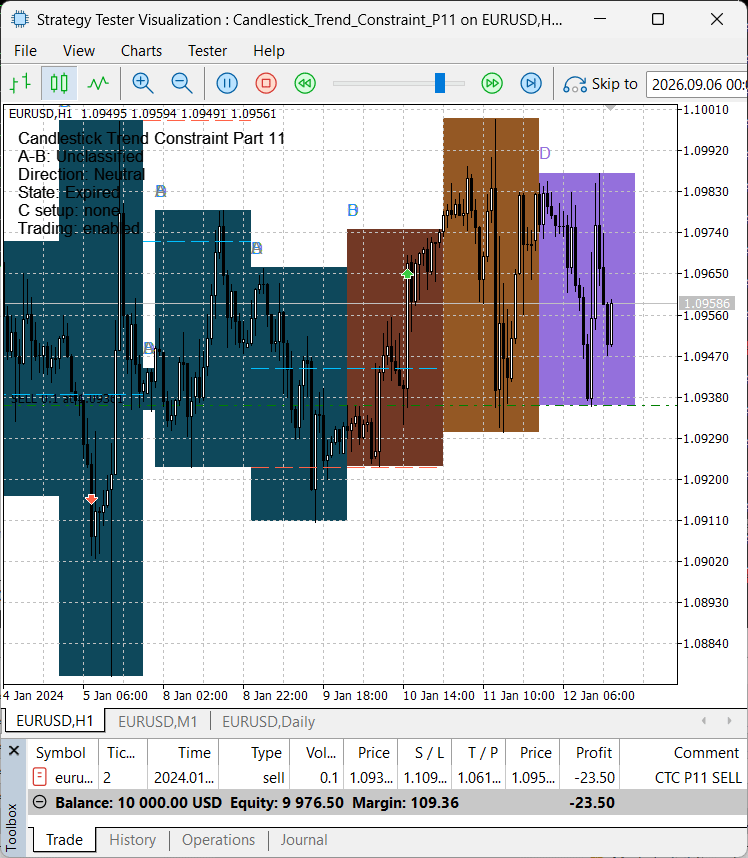This screenshot has width=748, height=858.
Task: Switch to EURUSD,M1 chart tab
Action: coord(158,722)
